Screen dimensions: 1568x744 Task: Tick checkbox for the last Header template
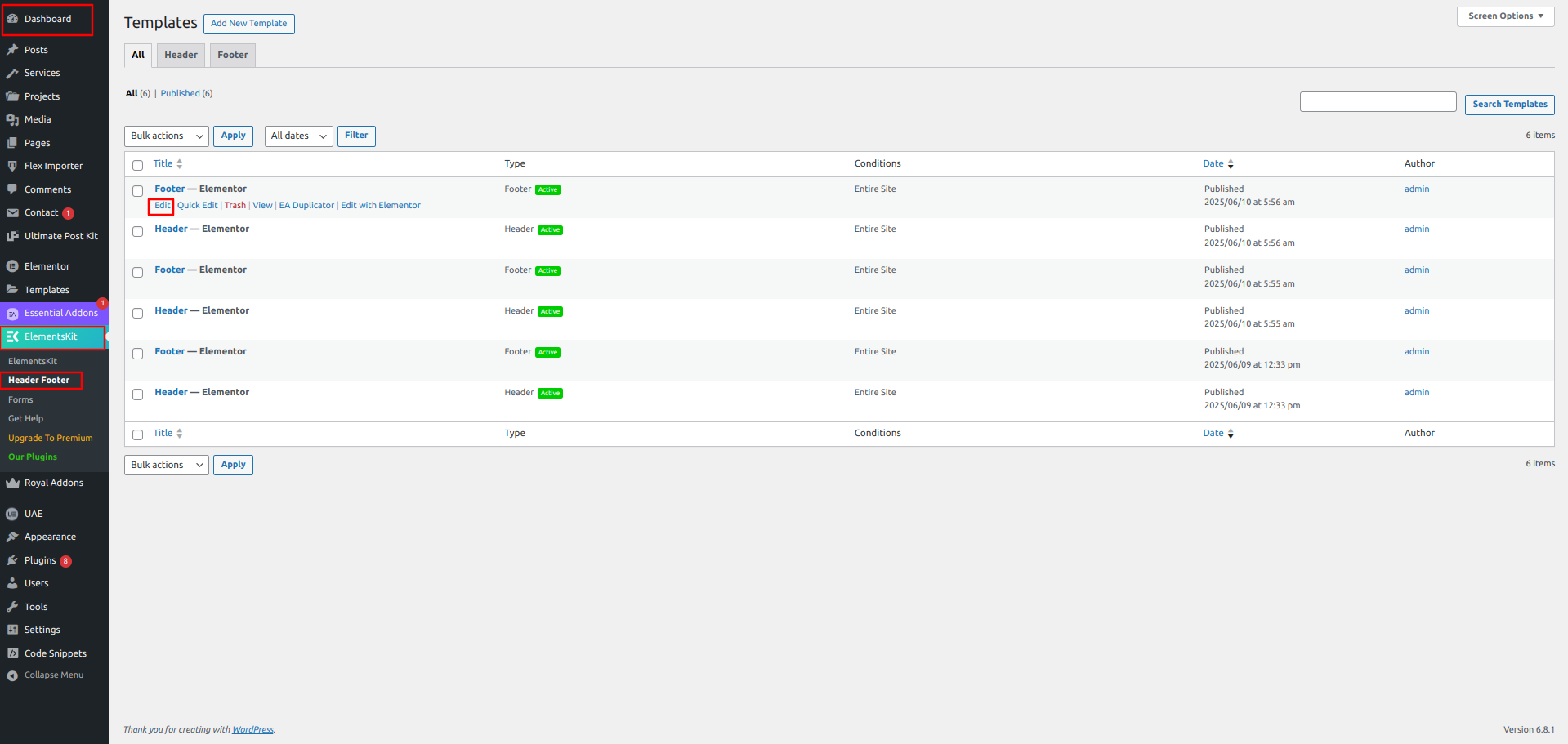(137, 394)
